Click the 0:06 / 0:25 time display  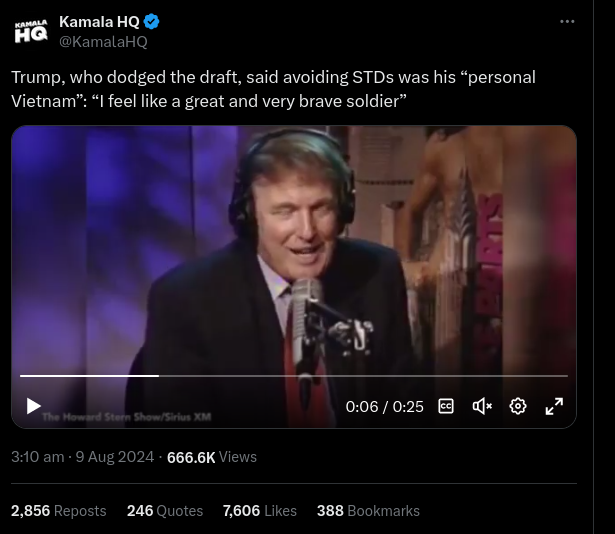[x=385, y=407]
